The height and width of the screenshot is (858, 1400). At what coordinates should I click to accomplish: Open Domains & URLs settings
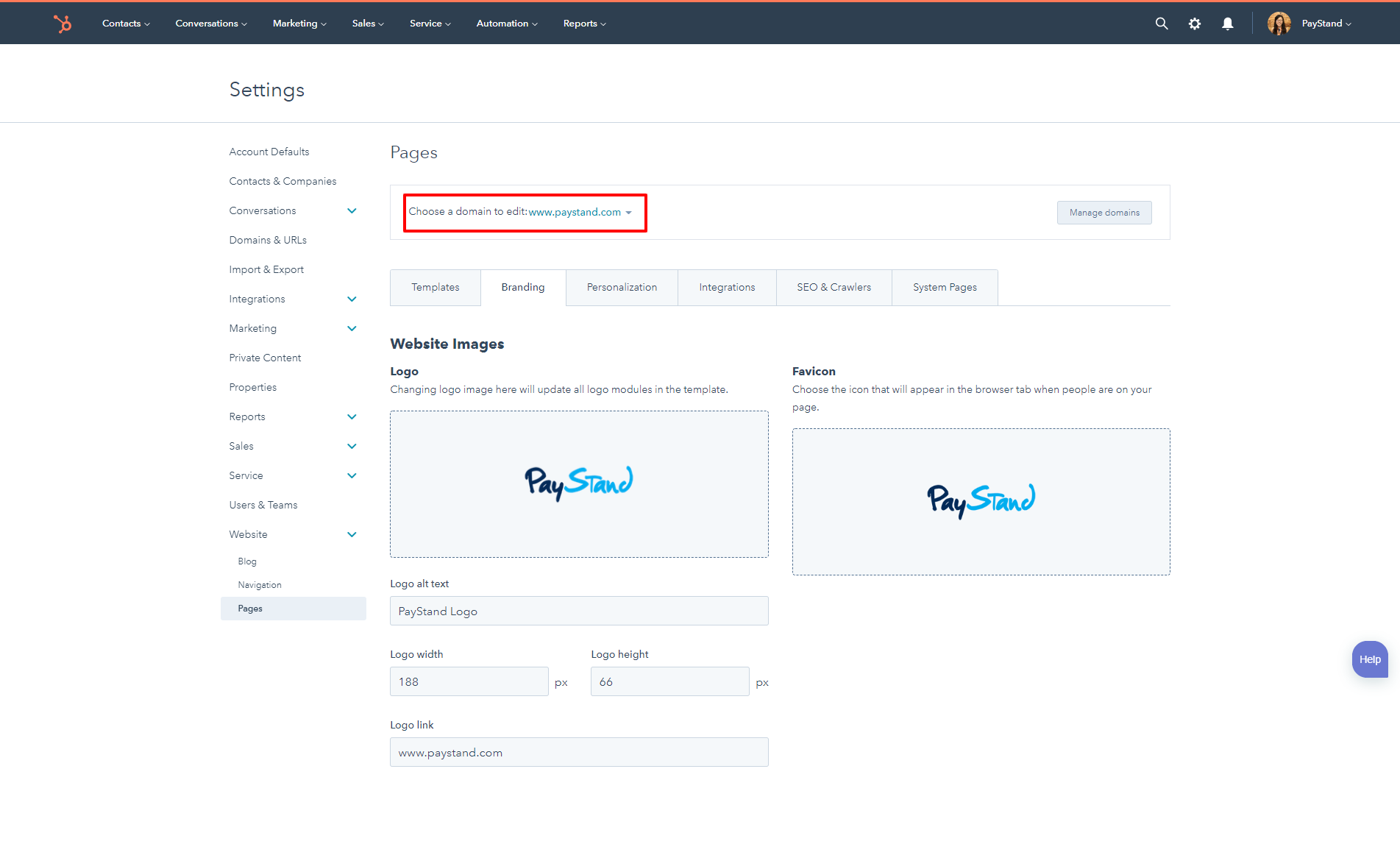point(268,240)
